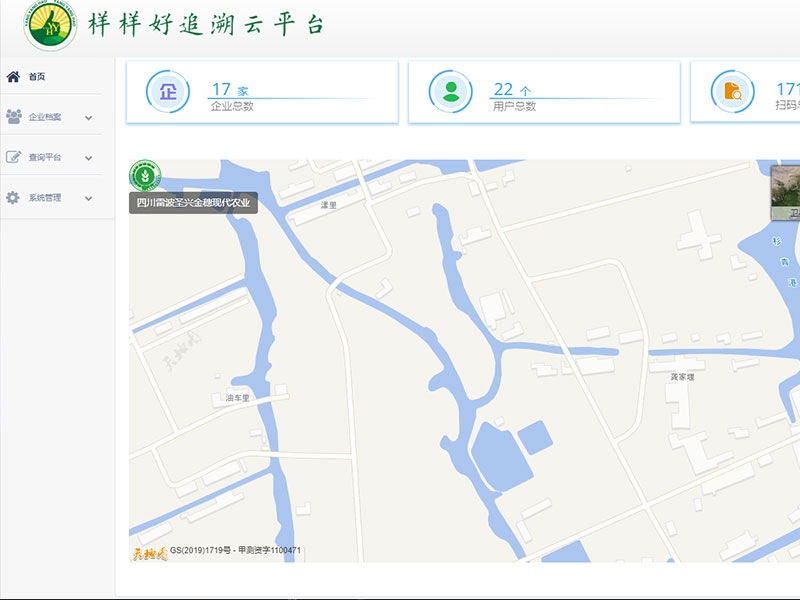Click the edit icon for 查询平台
The image size is (800, 600).
pos(13,157)
